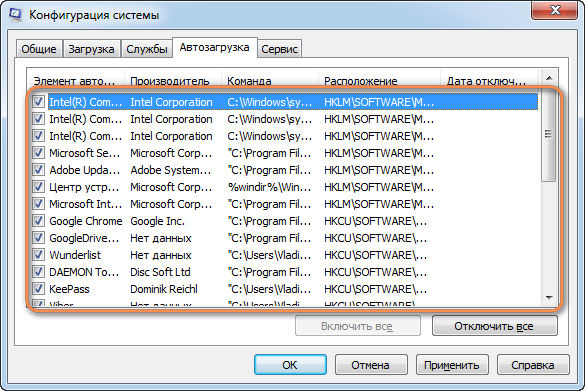
Task: Click the list scrollbar up arrow
Action: click(548, 78)
